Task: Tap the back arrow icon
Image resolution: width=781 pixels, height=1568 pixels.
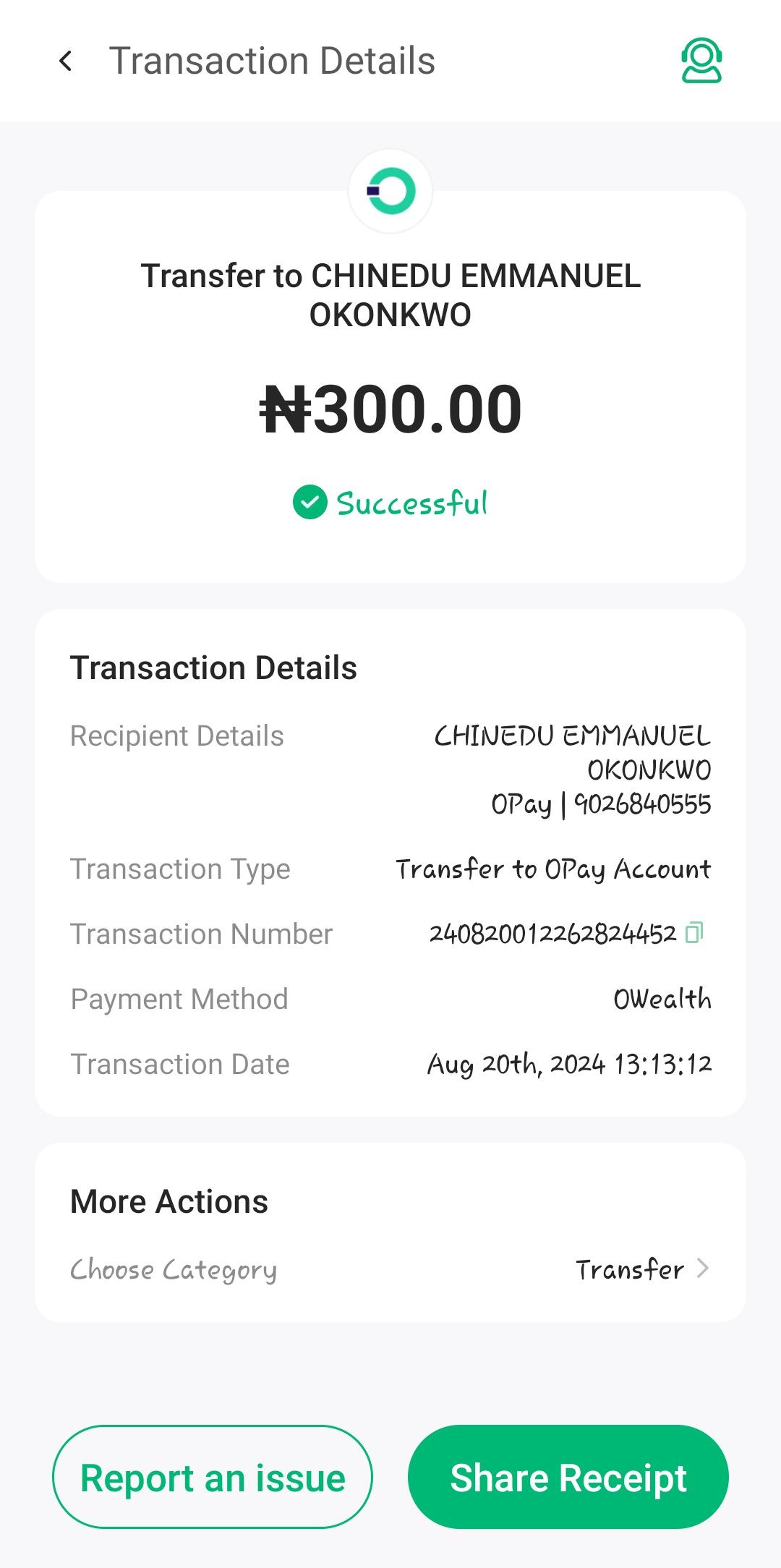Action: pyautogui.click(x=66, y=61)
